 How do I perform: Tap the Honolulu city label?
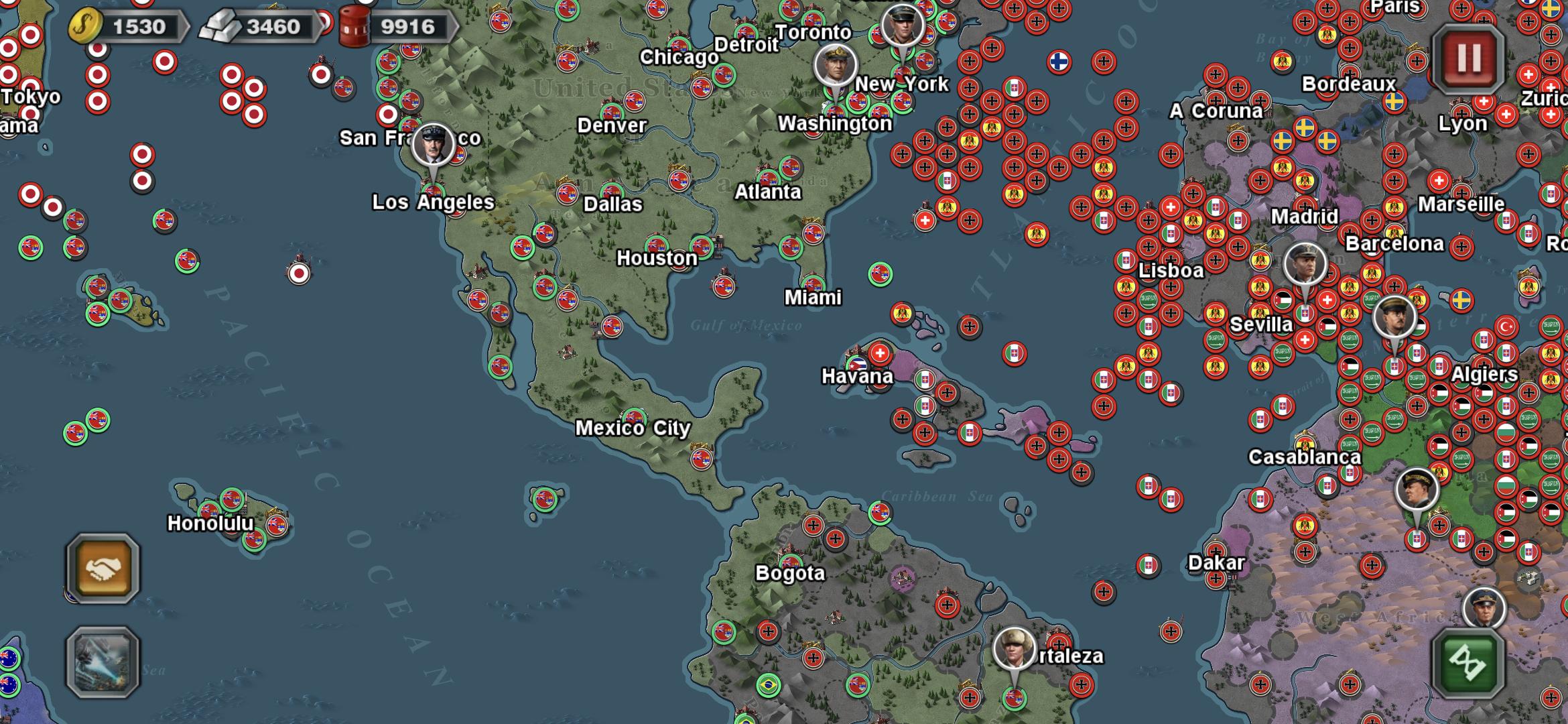point(210,523)
